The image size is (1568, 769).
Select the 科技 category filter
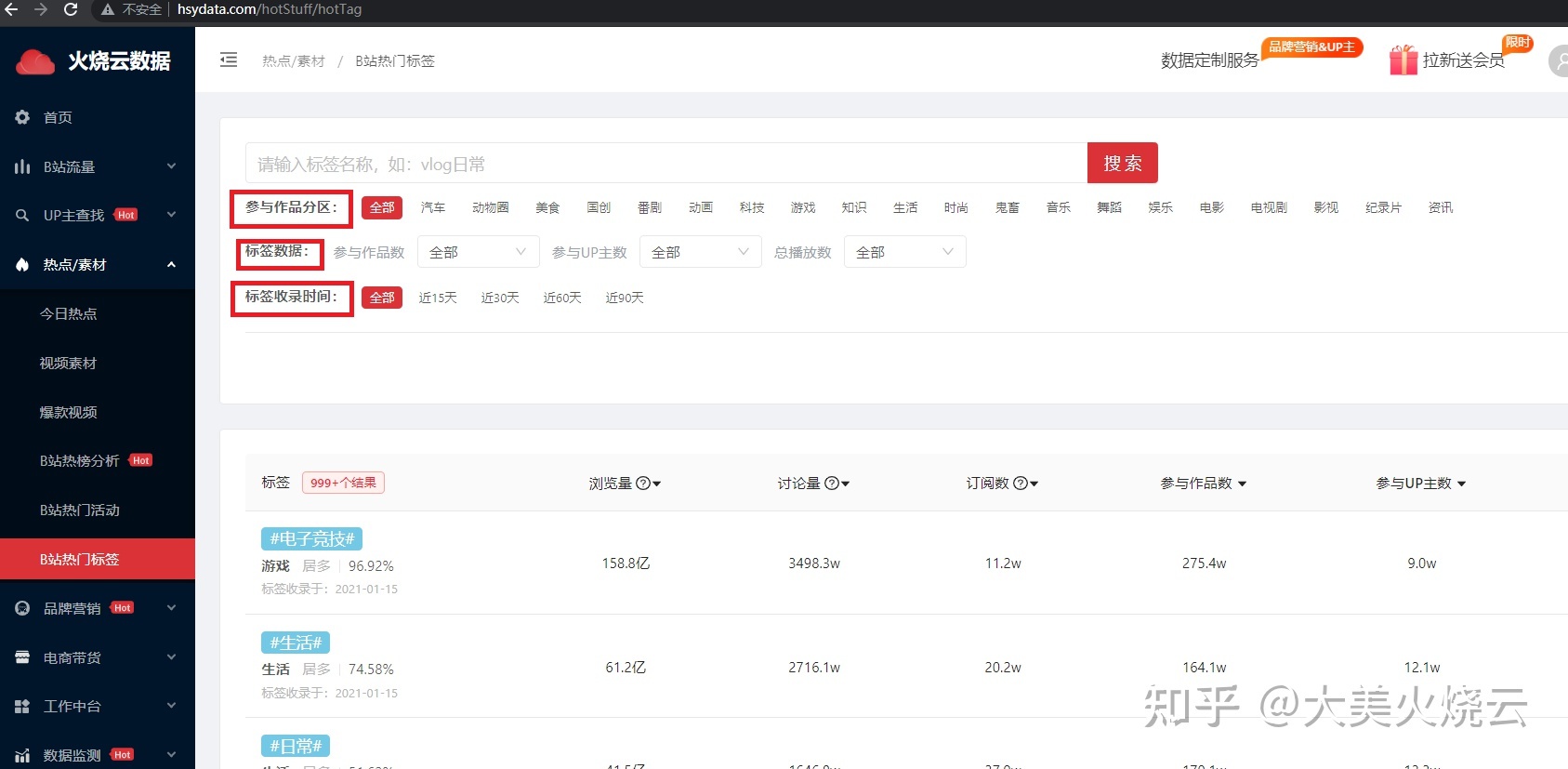tap(752, 207)
